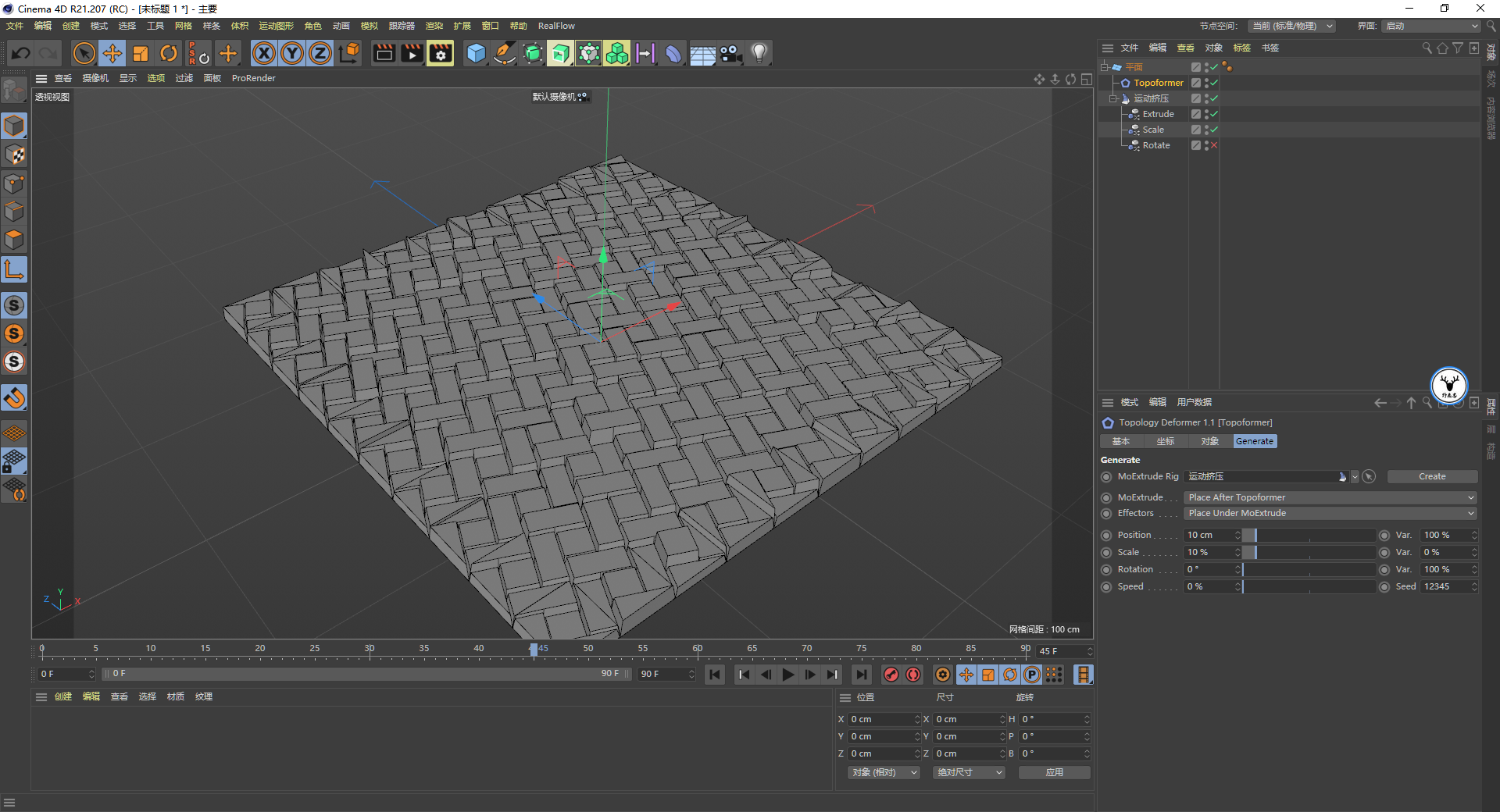The image size is (1500, 812).
Task: Render the current view with clapperboard icon
Action: pos(384,53)
